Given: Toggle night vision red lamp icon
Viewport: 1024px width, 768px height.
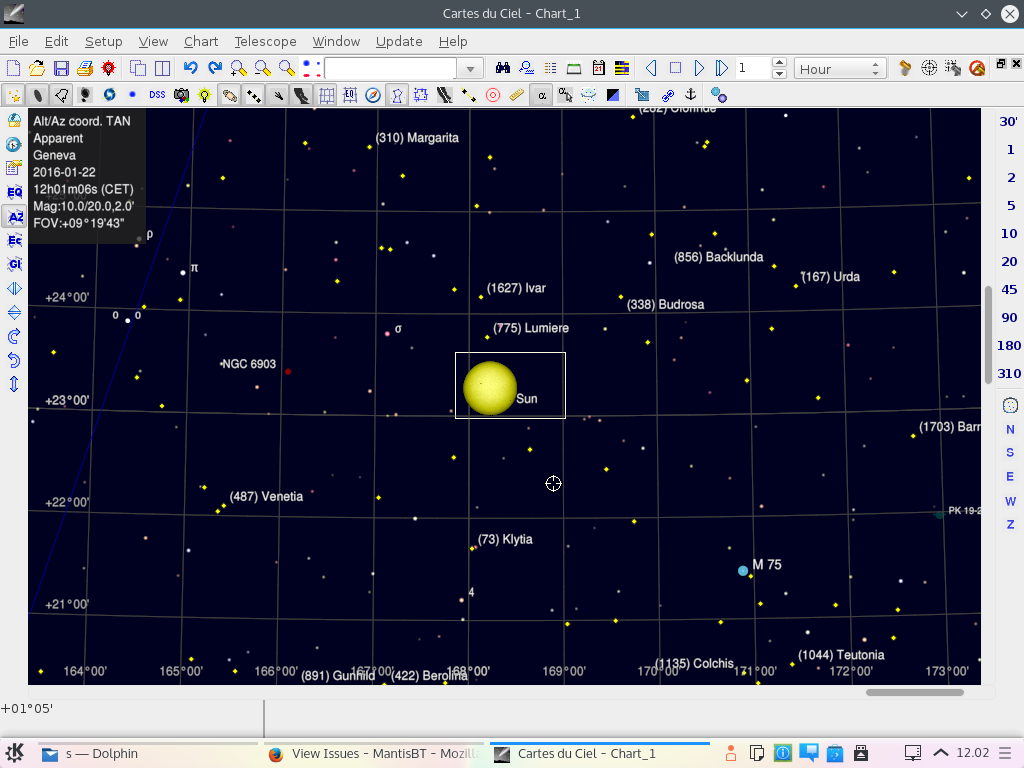Looking at the screenshot, I should (x=108, y=69).
